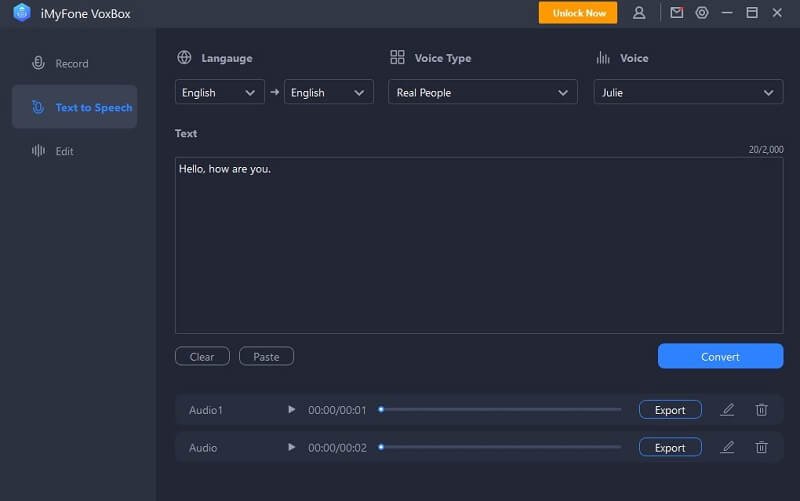
Task: Click the Audio clip name in the second row
Action: 203,447
